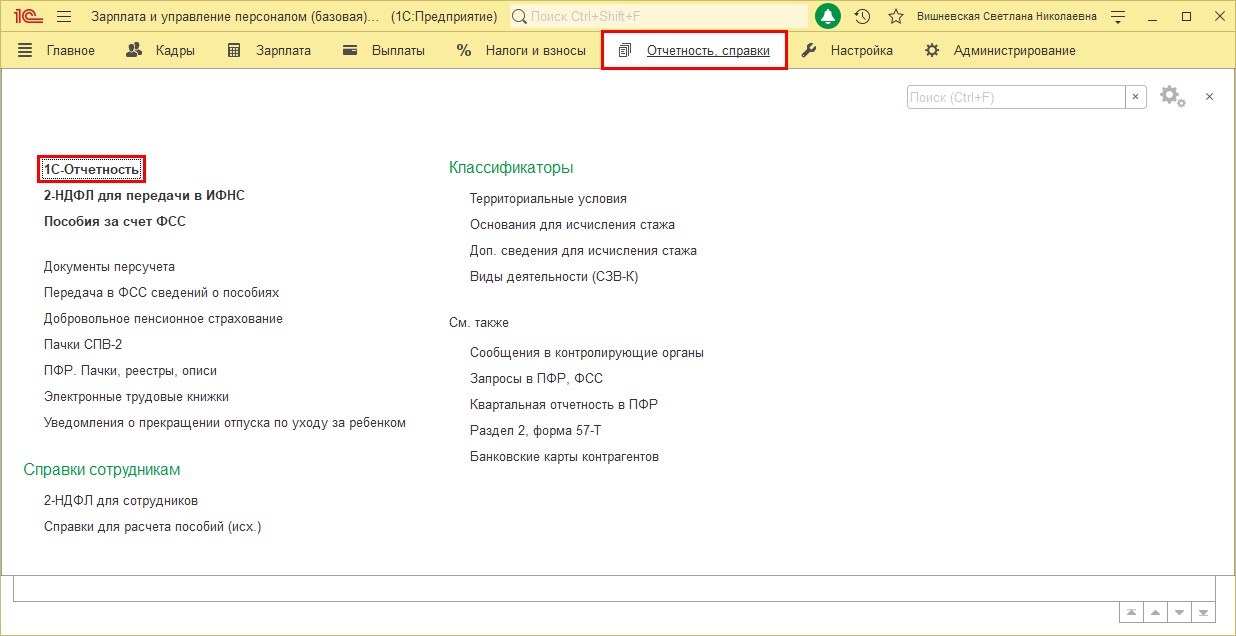Screen dimensions: 1236x636
Task: Open Раздел 2, форма 57-Т
Action: [535, 431]
